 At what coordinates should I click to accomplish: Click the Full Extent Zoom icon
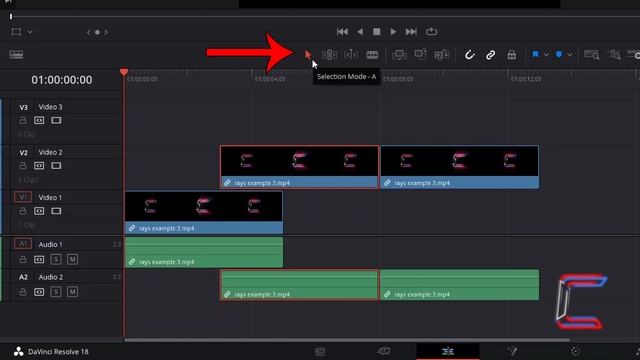pos(591,55)
